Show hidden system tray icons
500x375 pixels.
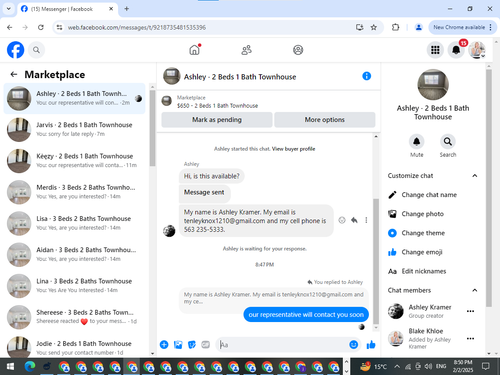[x=397, y=367]
